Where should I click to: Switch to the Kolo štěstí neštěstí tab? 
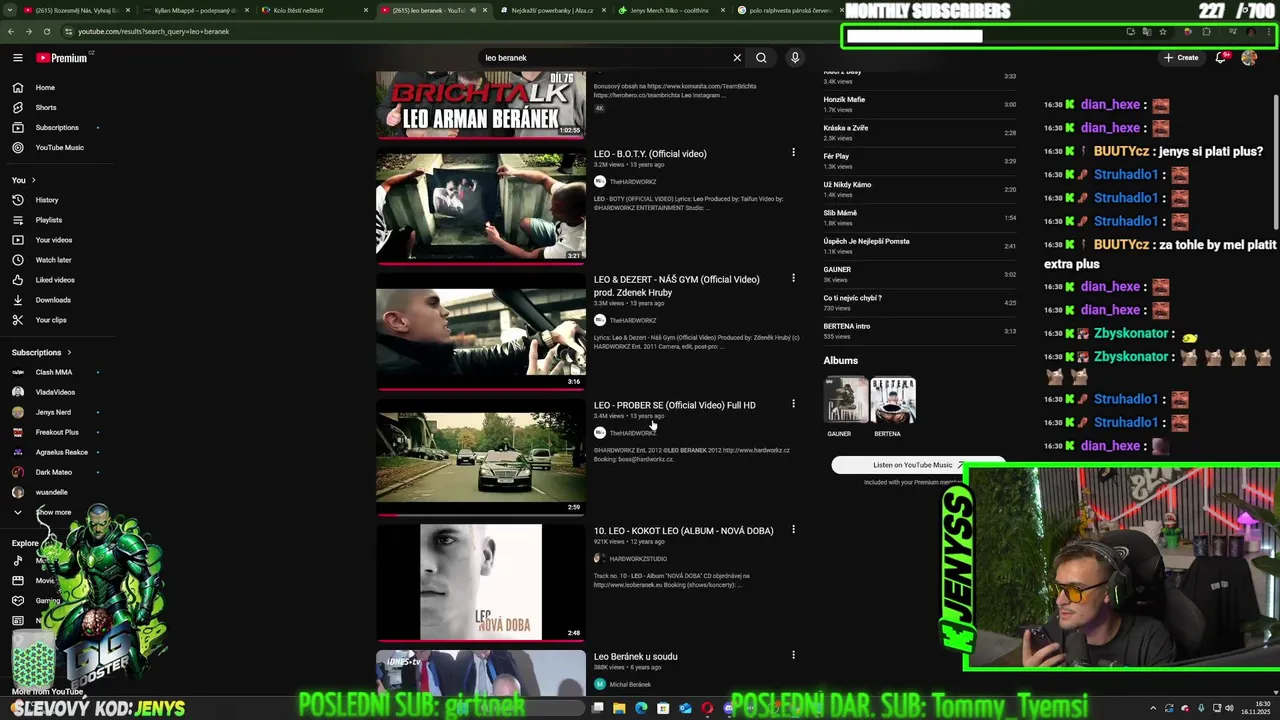(x=313, y=10)
